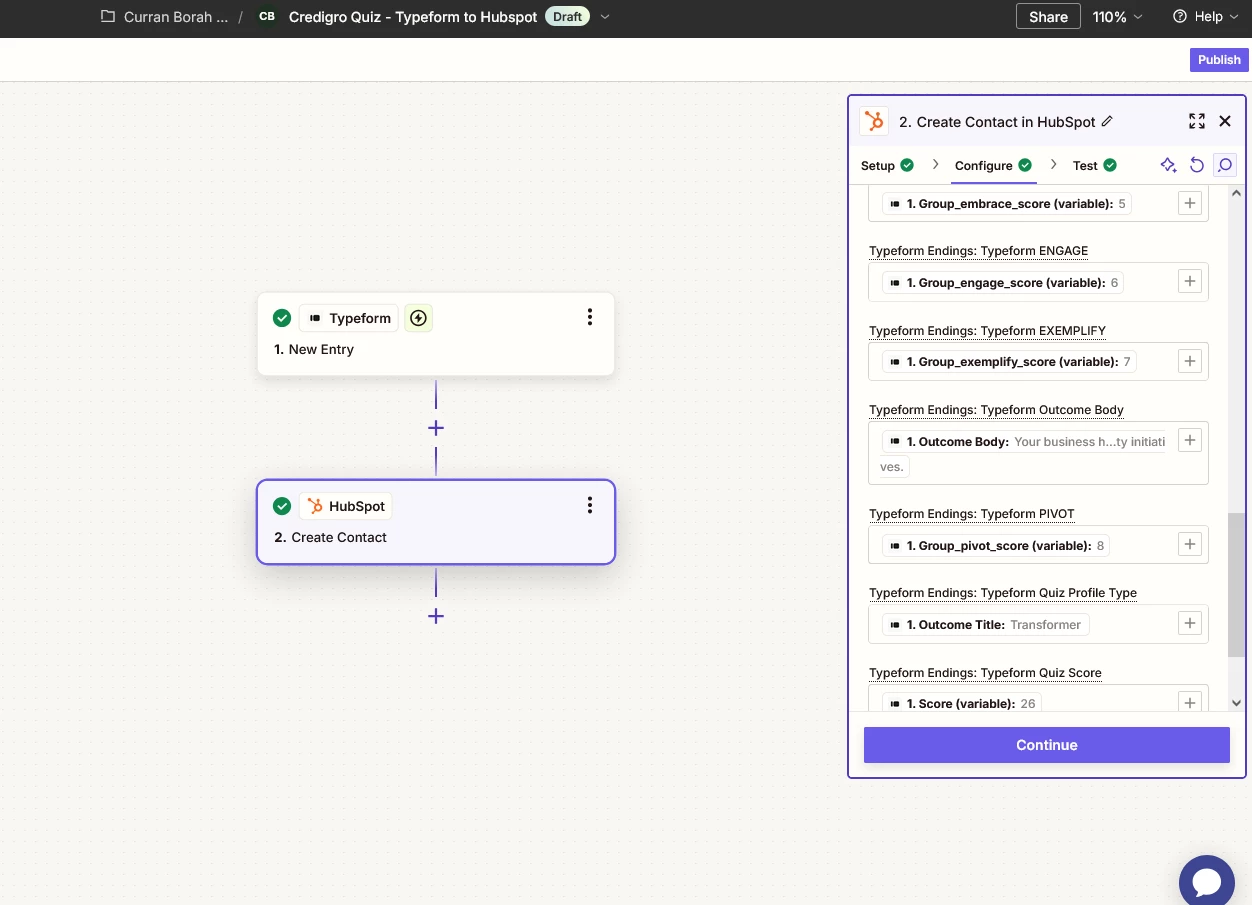Click the search magnifier icon in panel

click(1225, 165)
